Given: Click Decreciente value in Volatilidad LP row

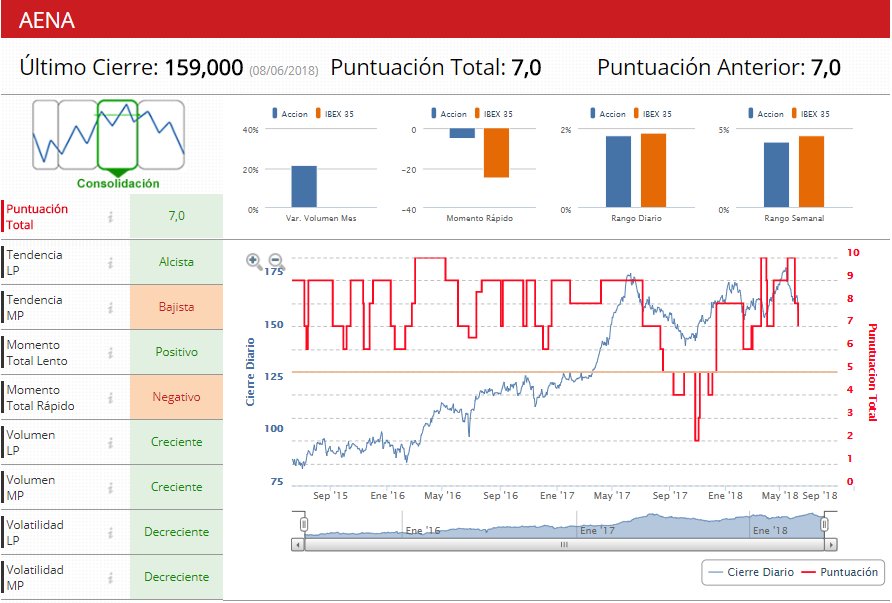Looking at the screenshot, I should [176, 532].
